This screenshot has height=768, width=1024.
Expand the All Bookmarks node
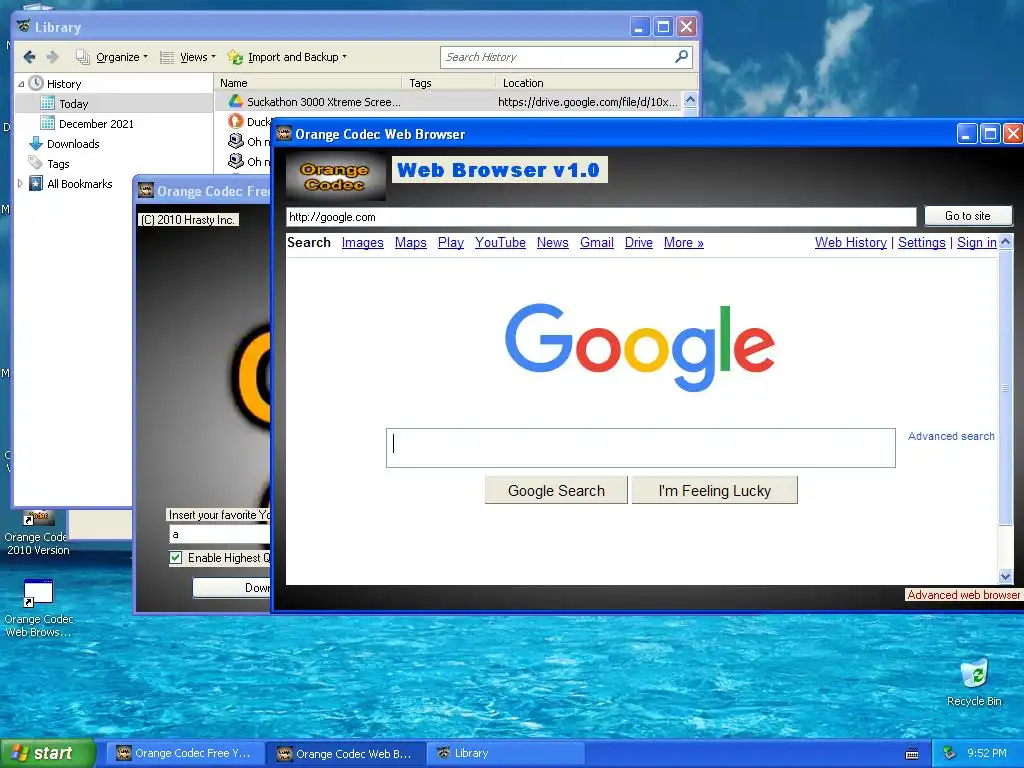coord(20,184)
